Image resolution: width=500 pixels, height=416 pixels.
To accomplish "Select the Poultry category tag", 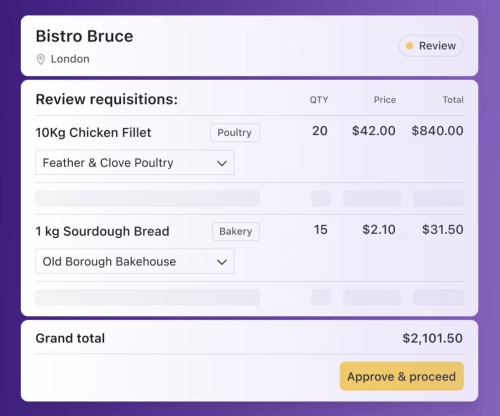I will coord(235,133).
